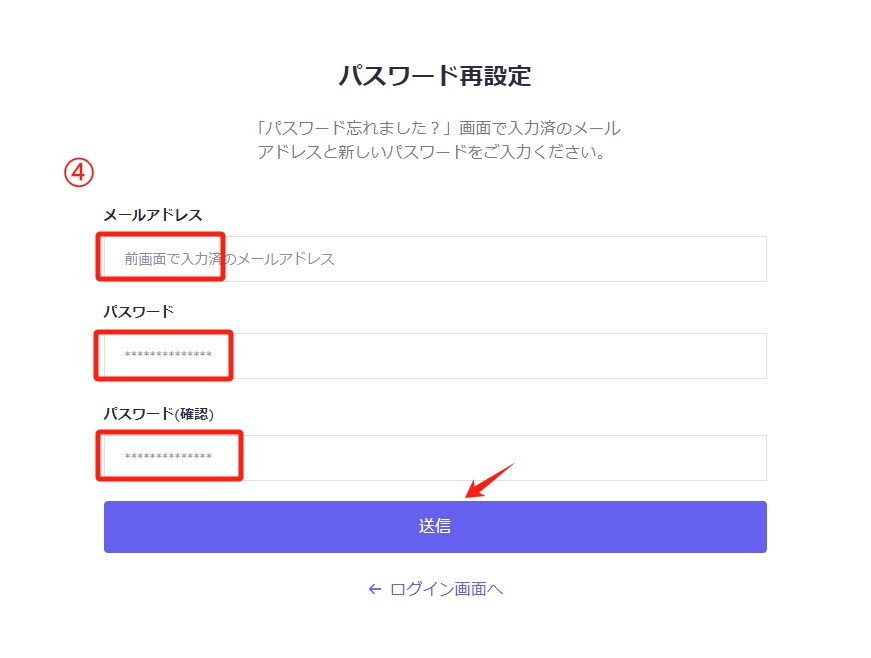
Task: Click the パスワード再設定 page heading
Action: coord(435,76)
